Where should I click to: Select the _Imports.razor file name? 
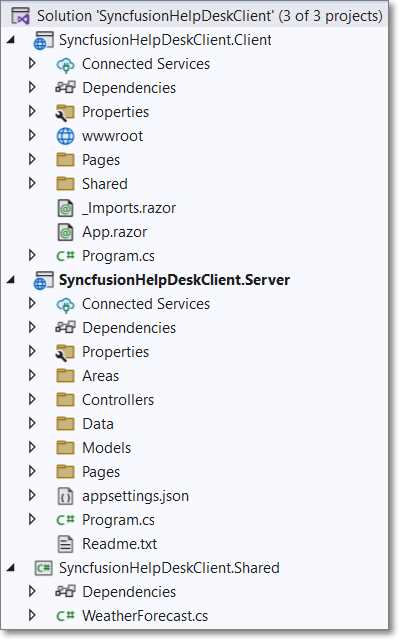coord(129,208)
